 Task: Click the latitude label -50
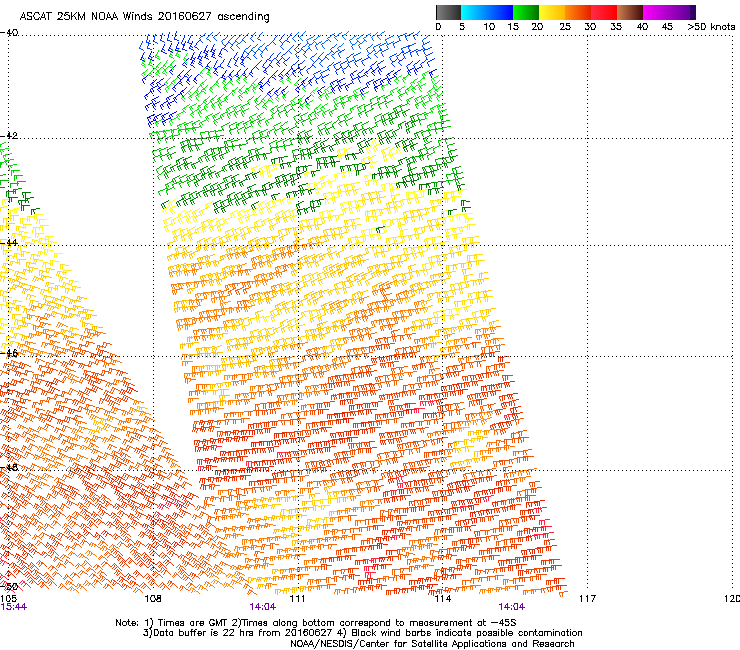pyautogui.click(x=9, y=586)
